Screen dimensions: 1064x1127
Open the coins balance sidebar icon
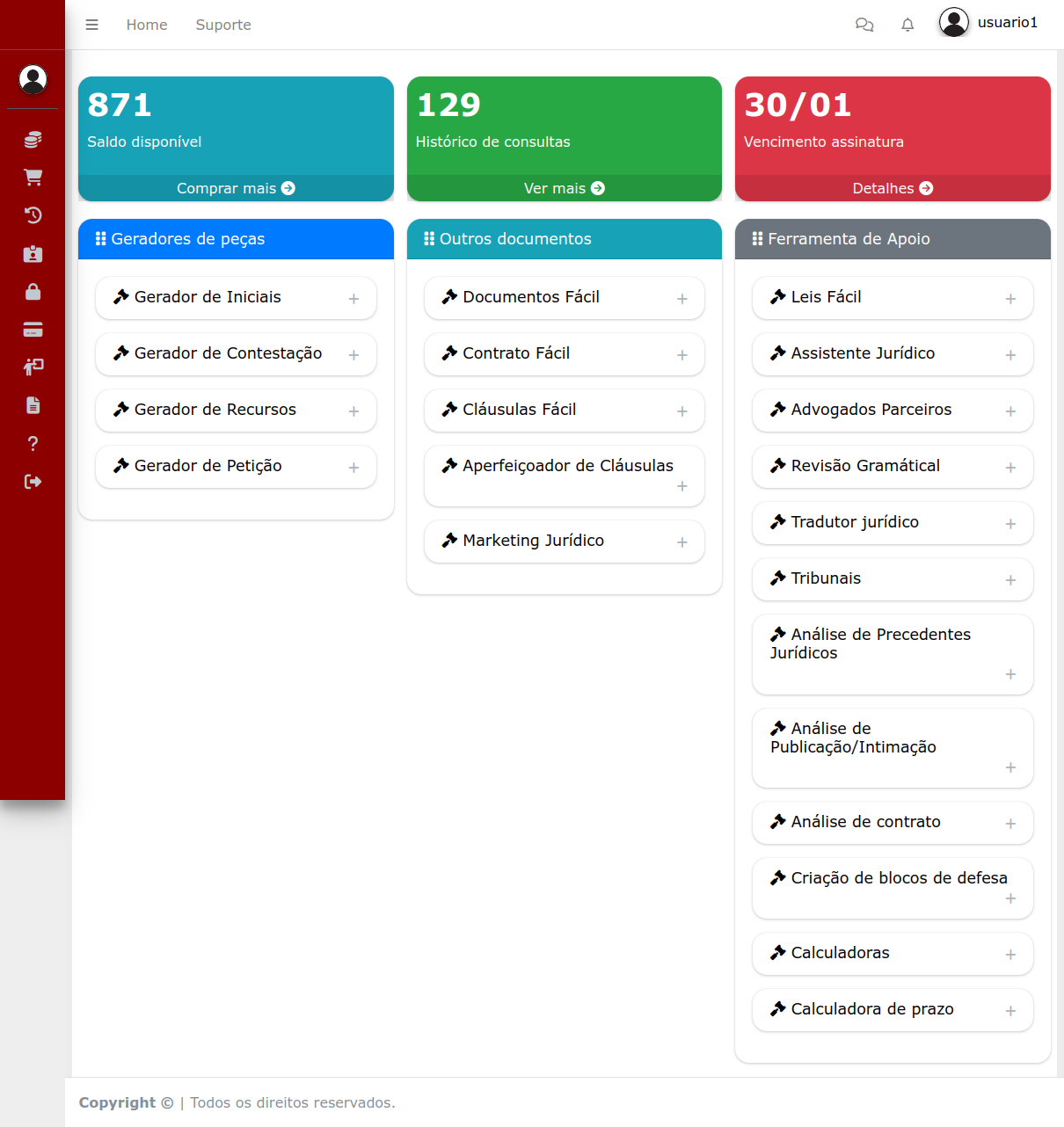tap(33, 140)
